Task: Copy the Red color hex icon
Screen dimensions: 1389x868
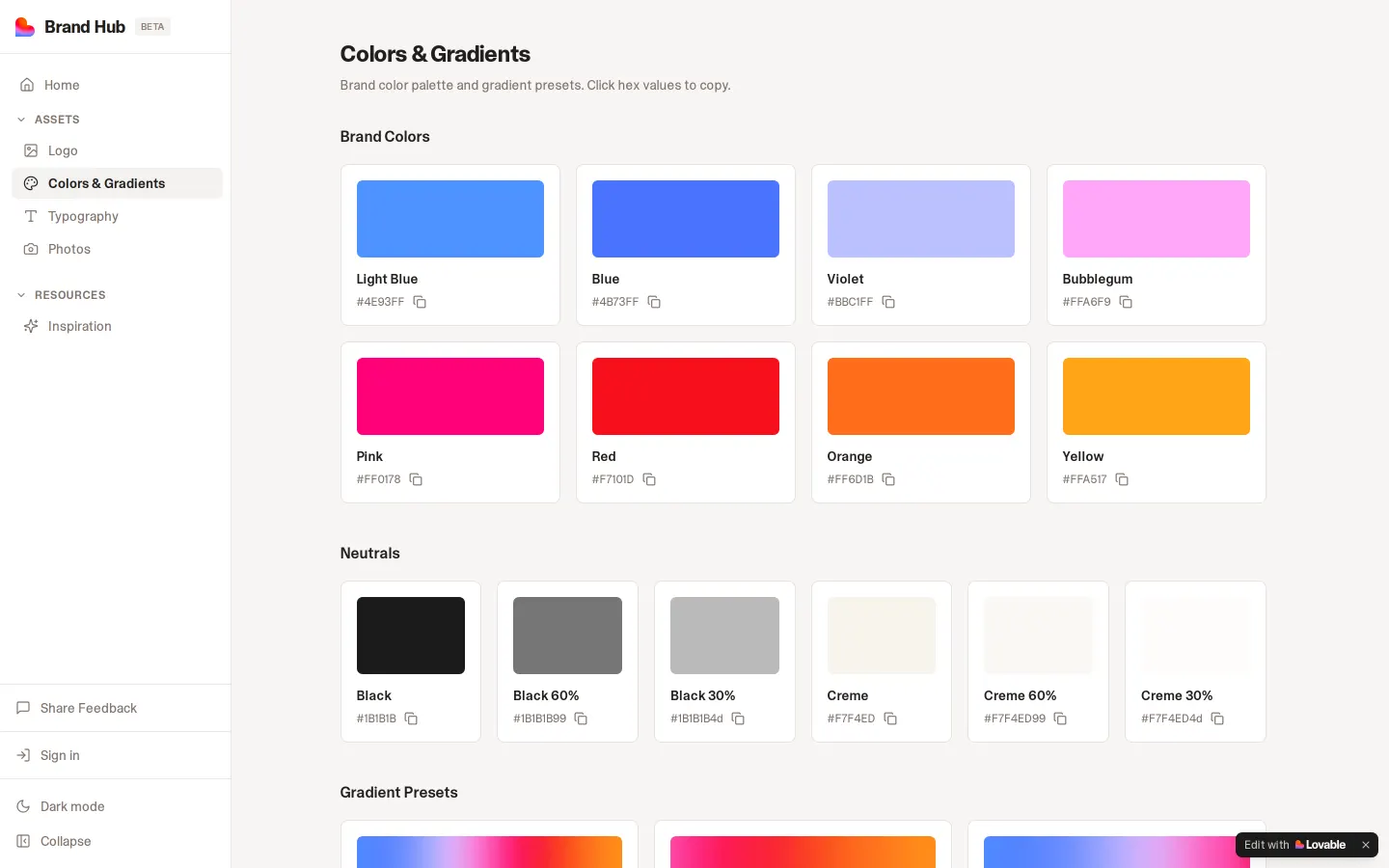Action: click(649, 479)
